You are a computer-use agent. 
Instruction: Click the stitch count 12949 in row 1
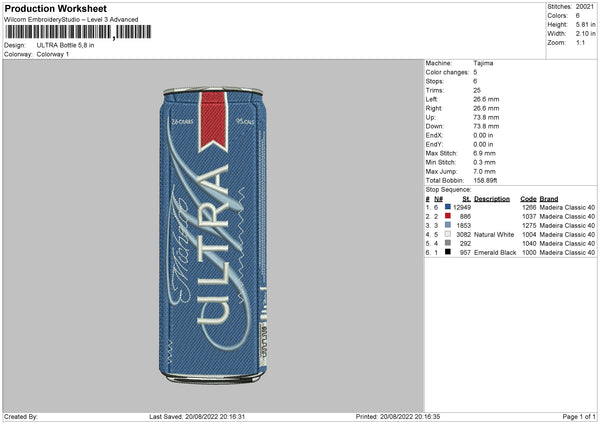(x=462, y=207)
